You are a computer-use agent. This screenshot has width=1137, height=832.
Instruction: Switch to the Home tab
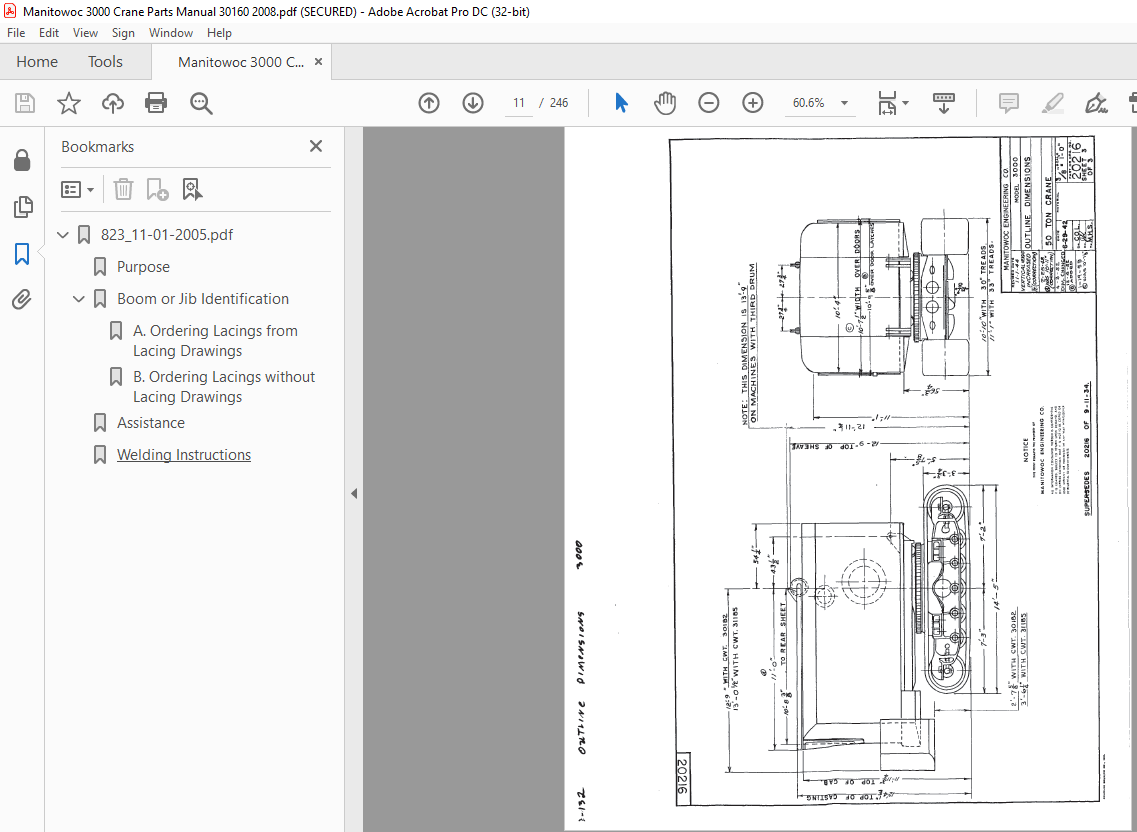coord(37,62)
